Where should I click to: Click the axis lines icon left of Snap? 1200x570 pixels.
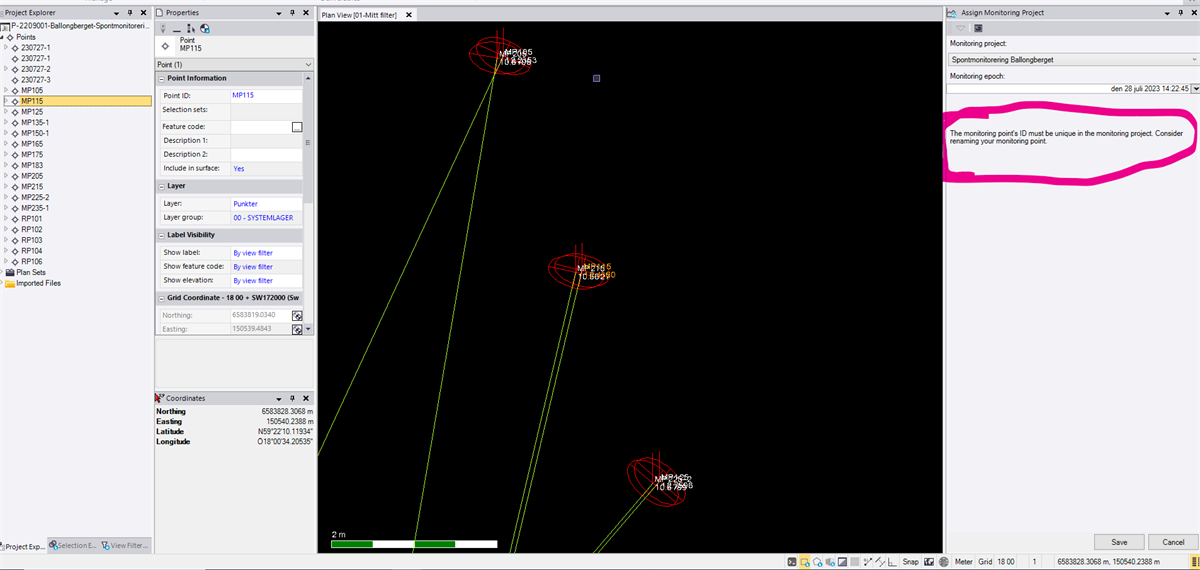coord(891,562)
